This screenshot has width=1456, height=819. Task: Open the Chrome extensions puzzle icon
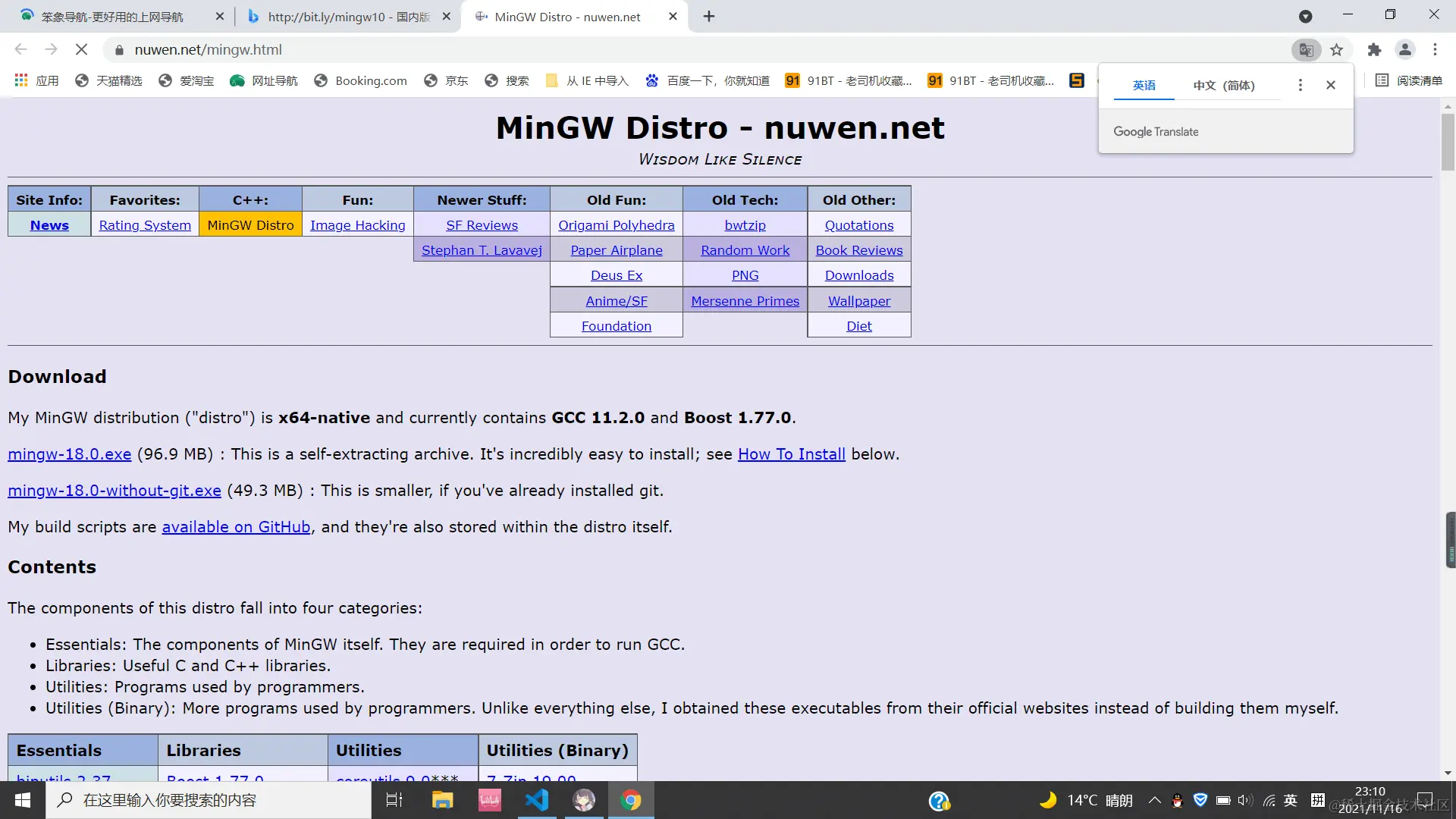coord(1375,49)
